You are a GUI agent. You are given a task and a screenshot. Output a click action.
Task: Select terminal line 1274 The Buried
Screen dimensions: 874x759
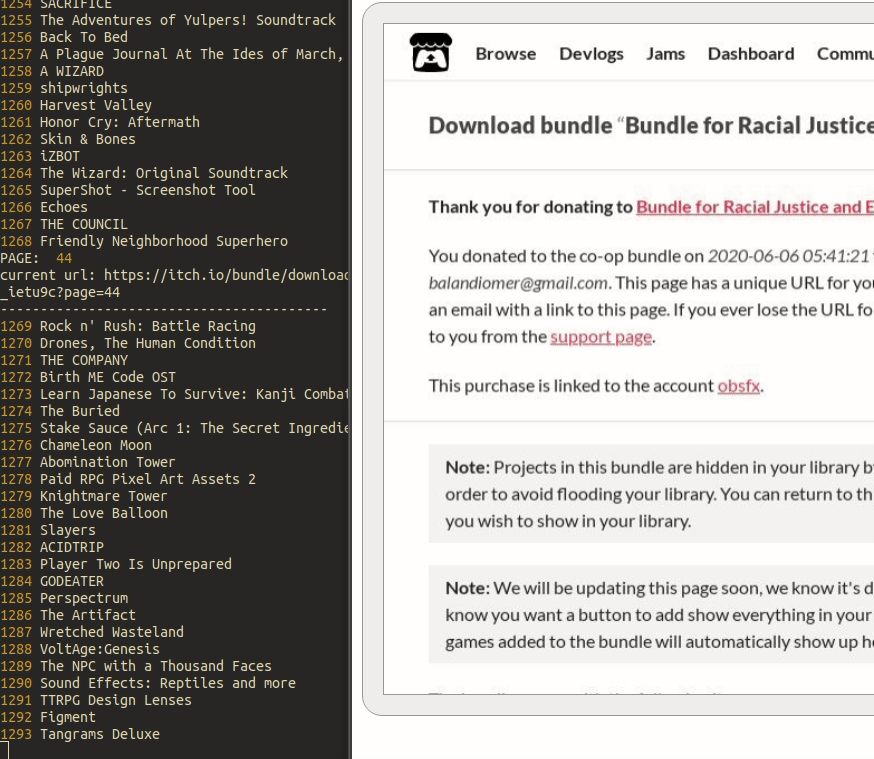[60, 411]
